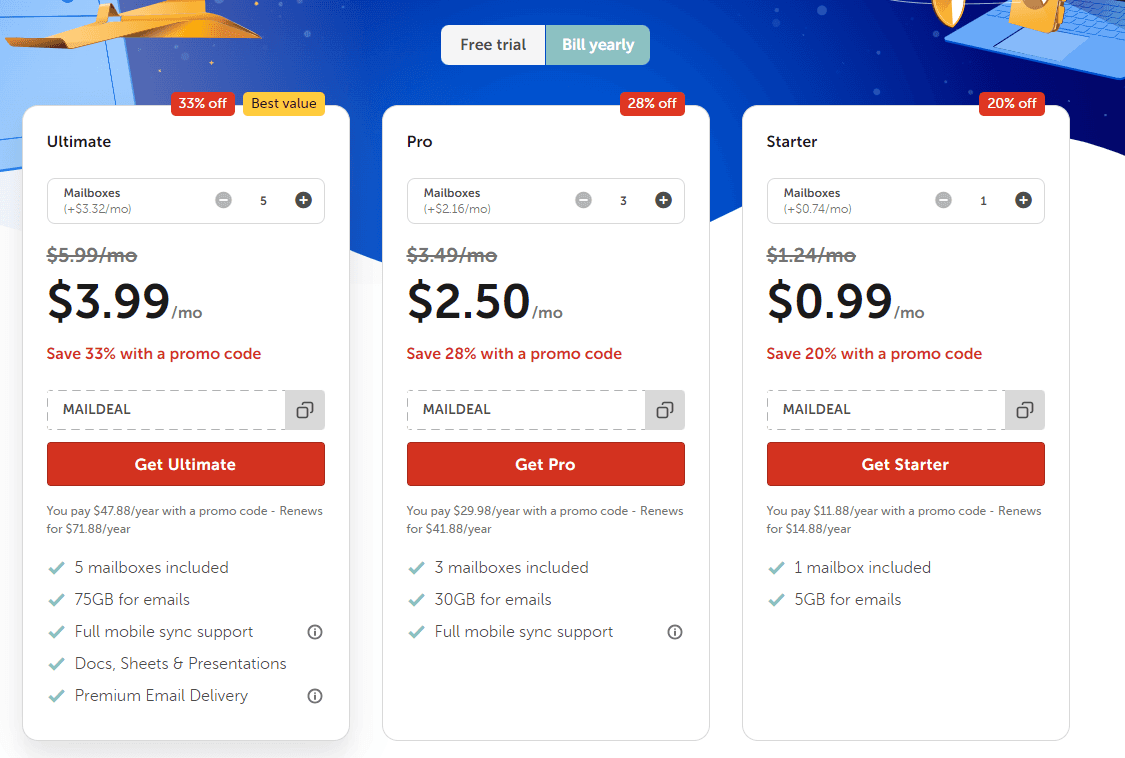Screen dimensions: 1125x758
Task: Decrease Starter mailboxes with minus button
Action: point(943,200)
